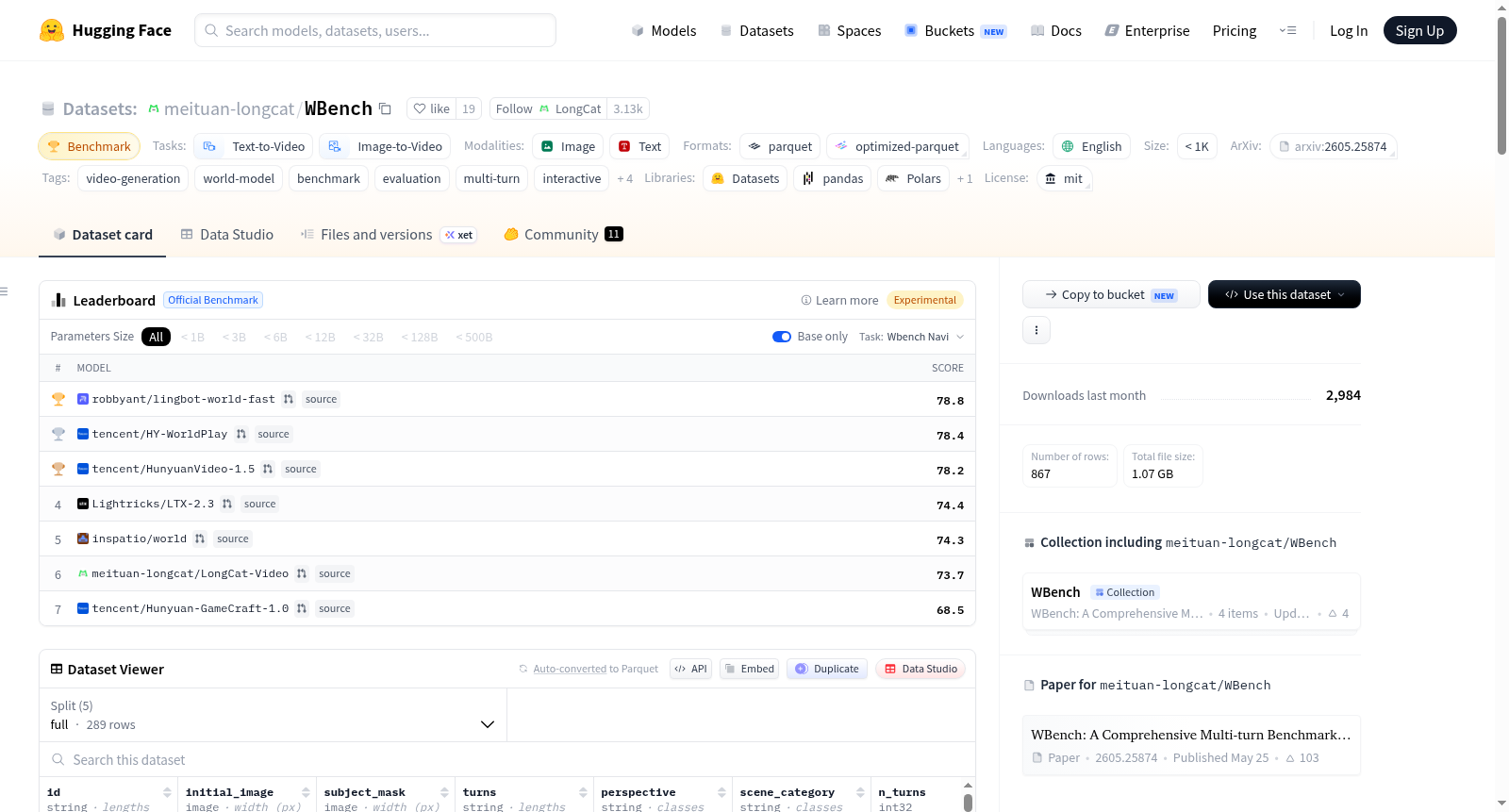1509x812 pixels.
Task: Click the Copy to bucket button
Action: [1111, 294]
